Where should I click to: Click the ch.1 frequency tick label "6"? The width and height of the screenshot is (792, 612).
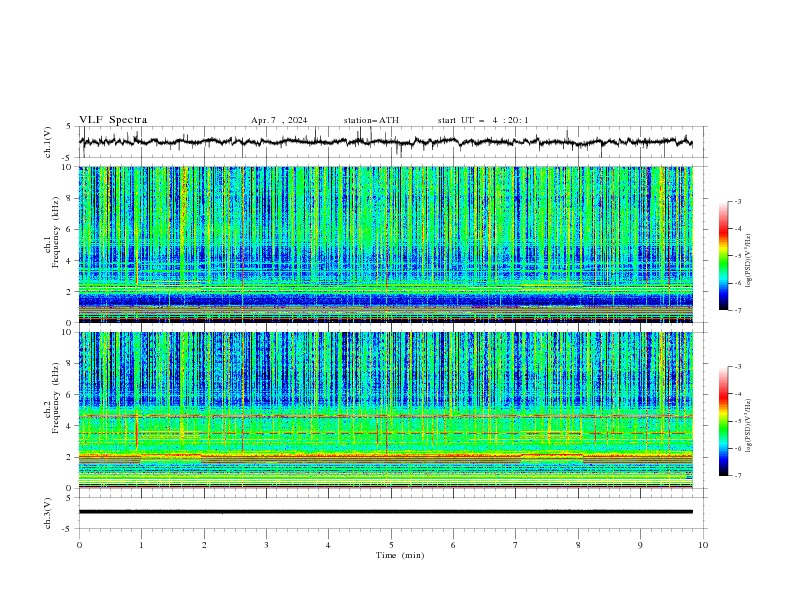[71, 230]
